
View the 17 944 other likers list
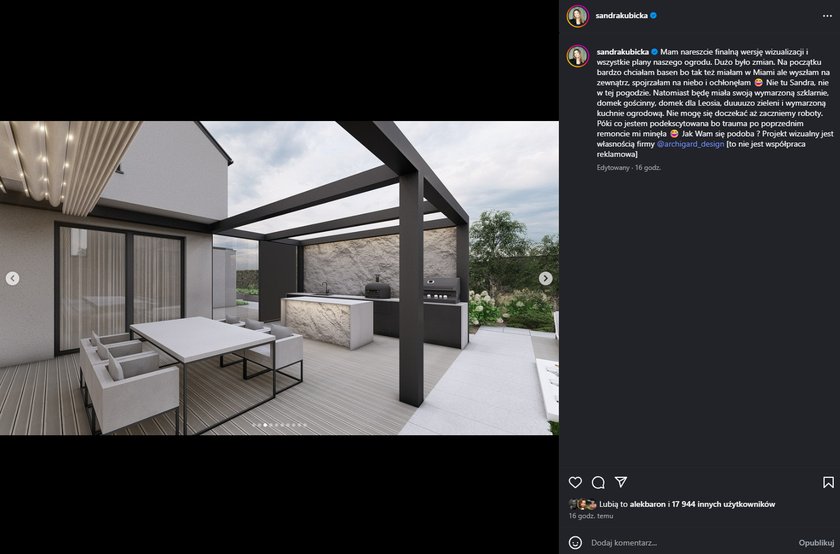tap(723, 504)
